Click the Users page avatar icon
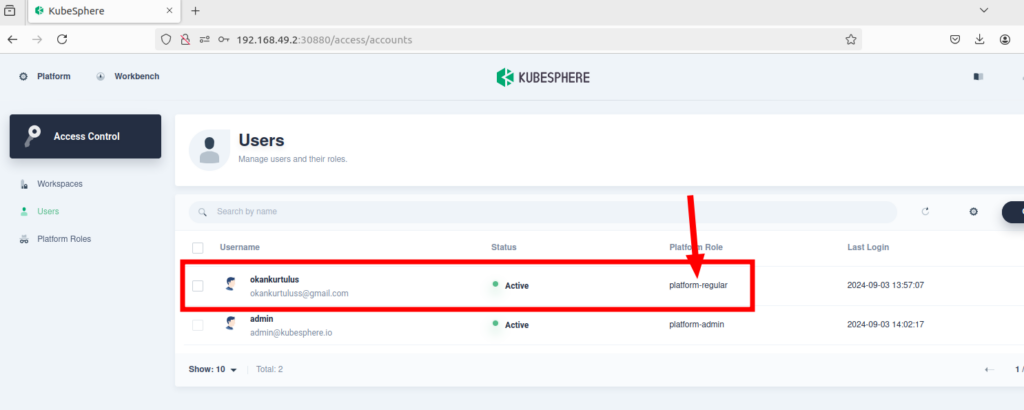This screenshot has width=1024, height=410. [210, 150]
